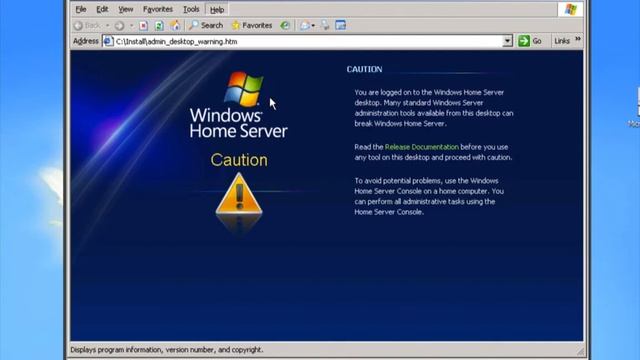This screenshot has width=640, height=360.
Task: Click the window resize grip corner
Action: point(580,350)
